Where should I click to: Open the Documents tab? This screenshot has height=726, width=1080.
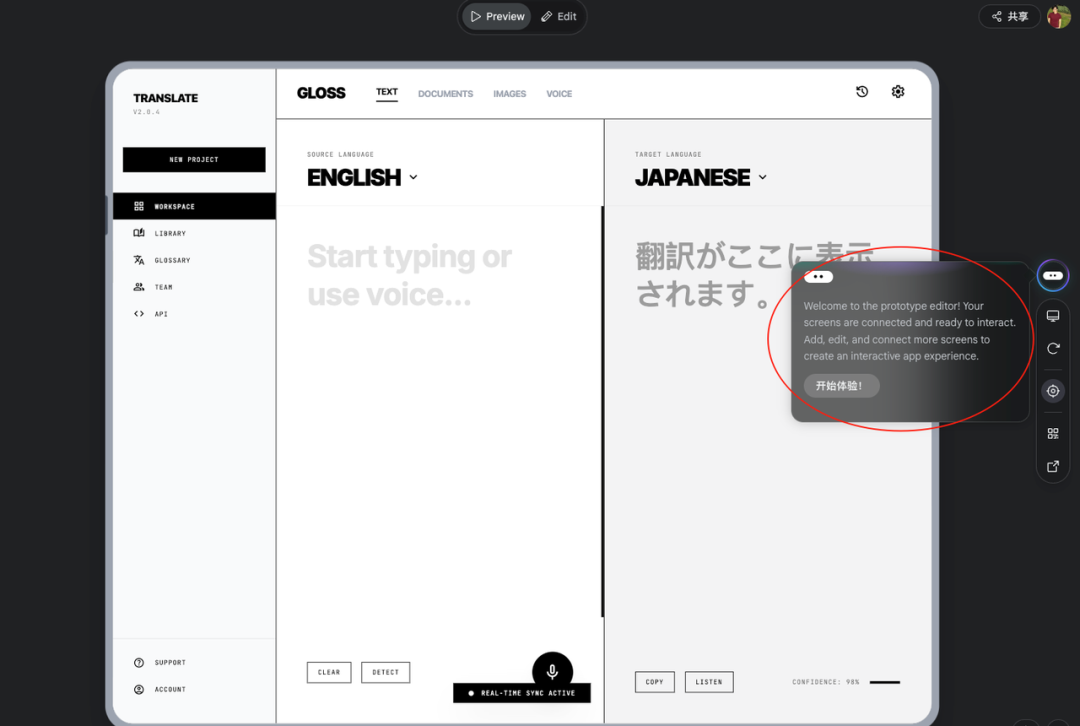[445, 94]
